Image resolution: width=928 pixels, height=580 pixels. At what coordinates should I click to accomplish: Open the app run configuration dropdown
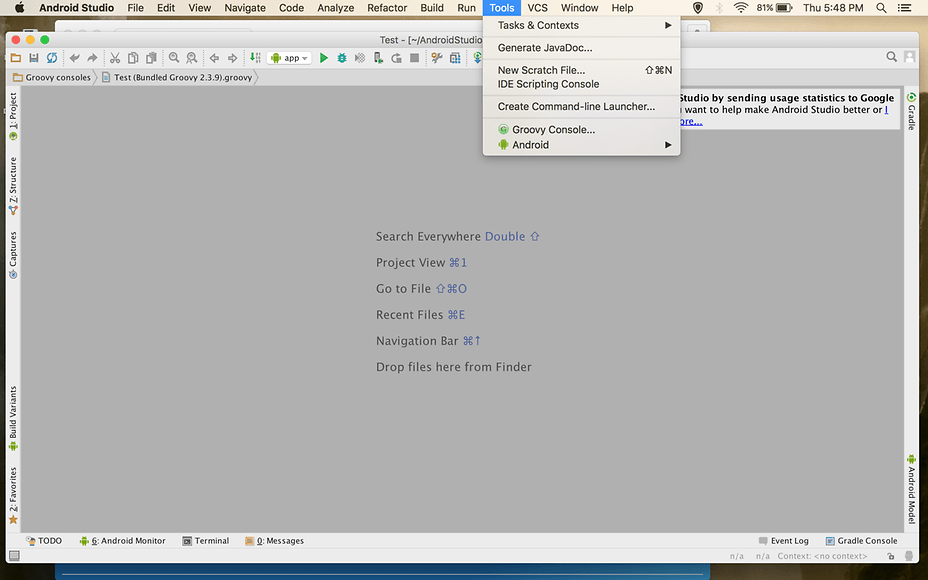[x=289, y=58]
